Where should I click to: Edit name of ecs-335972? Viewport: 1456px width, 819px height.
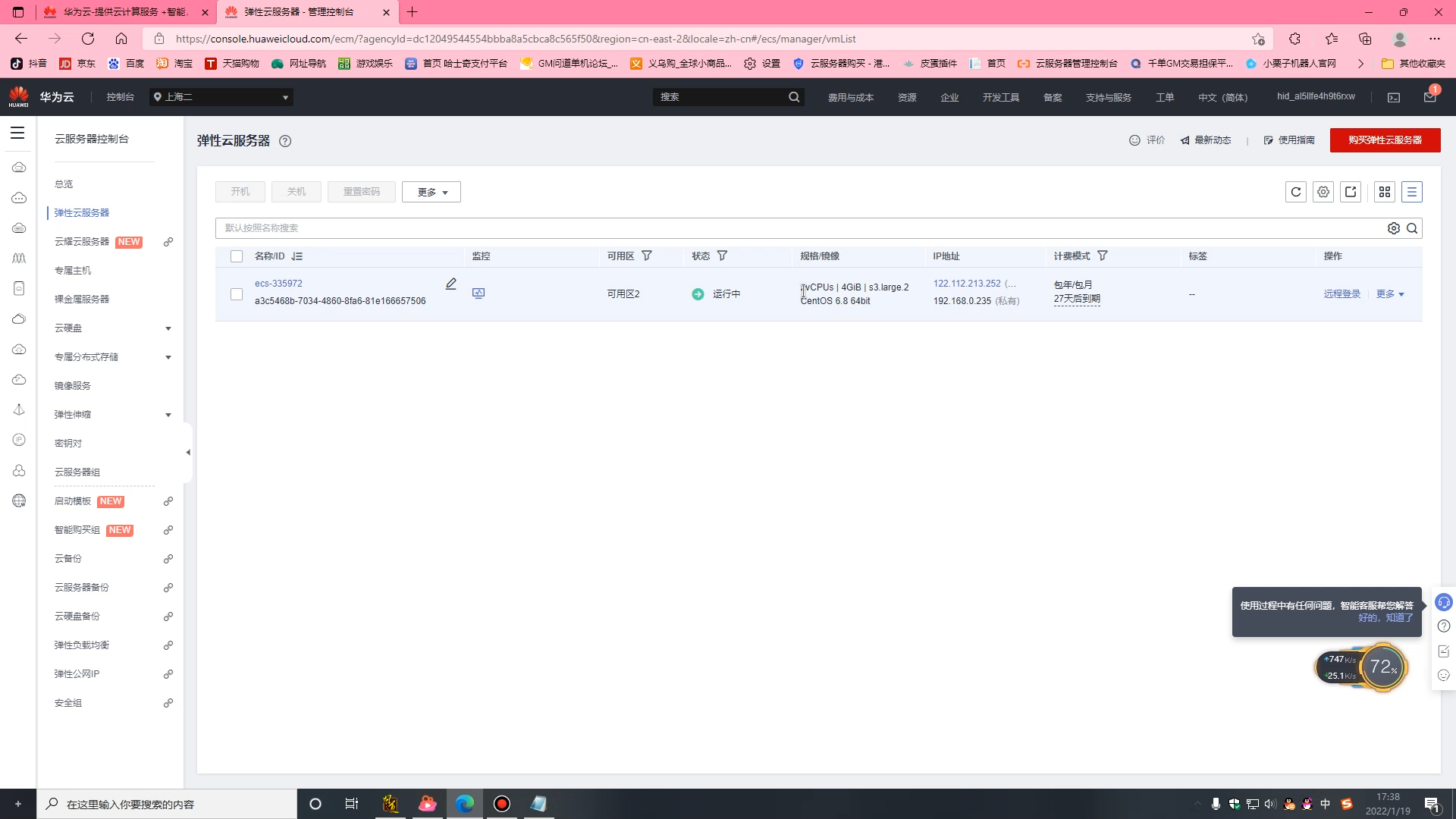point(451,284)
